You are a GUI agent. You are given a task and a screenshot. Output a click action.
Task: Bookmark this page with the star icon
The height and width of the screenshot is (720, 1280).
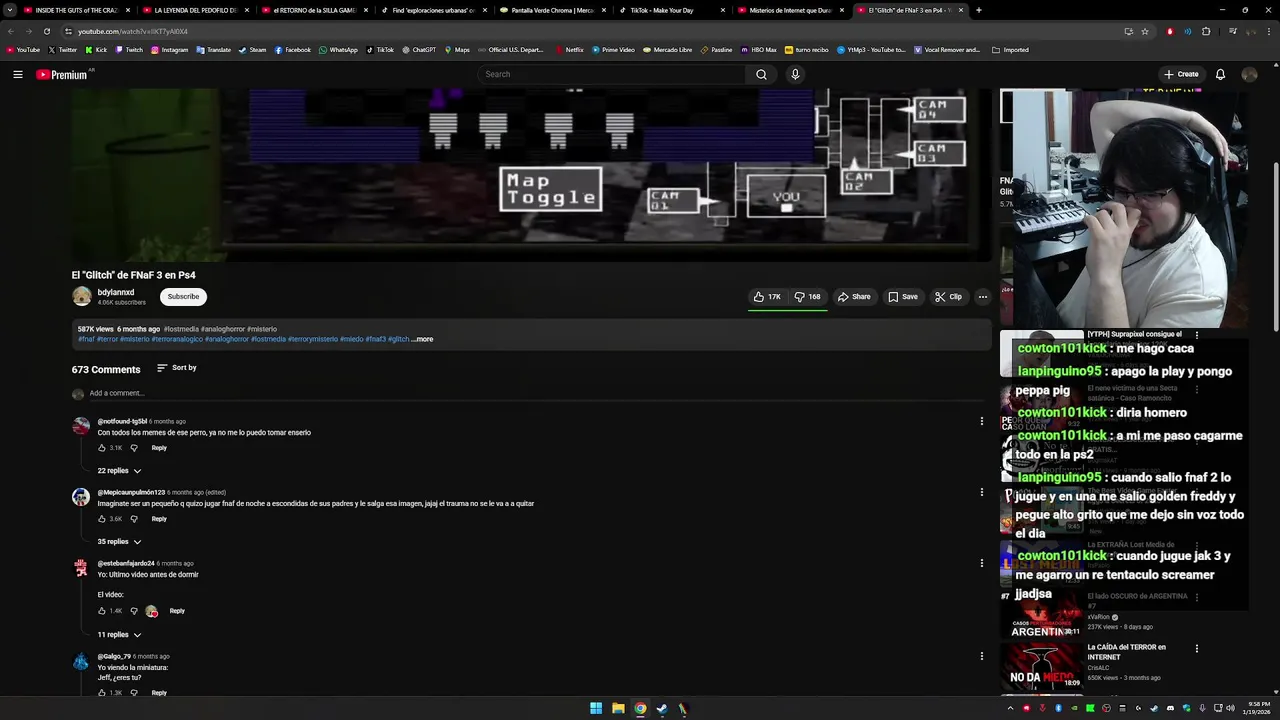coord(1145,31)
